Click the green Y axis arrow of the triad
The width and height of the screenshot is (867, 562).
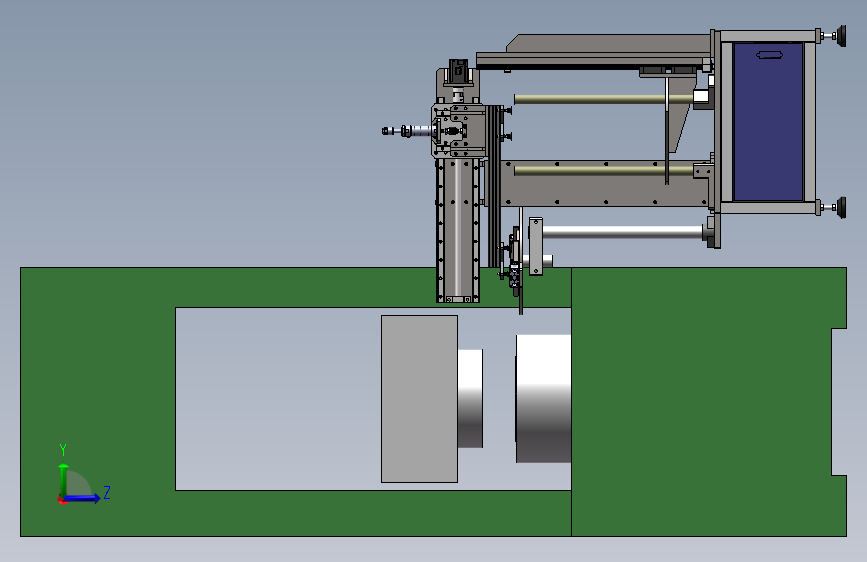(64, 479)
